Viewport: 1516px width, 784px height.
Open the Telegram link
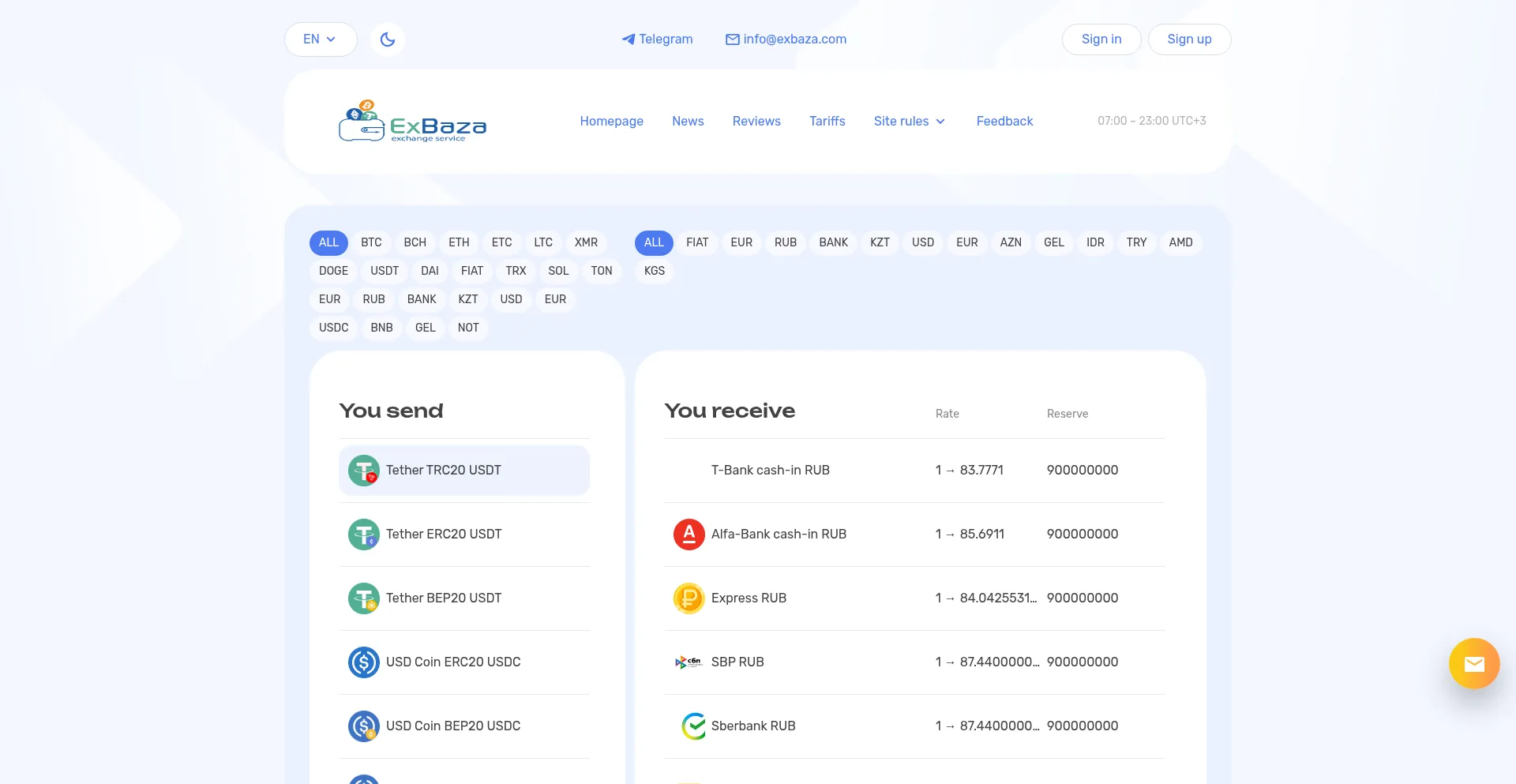(657, 39)
